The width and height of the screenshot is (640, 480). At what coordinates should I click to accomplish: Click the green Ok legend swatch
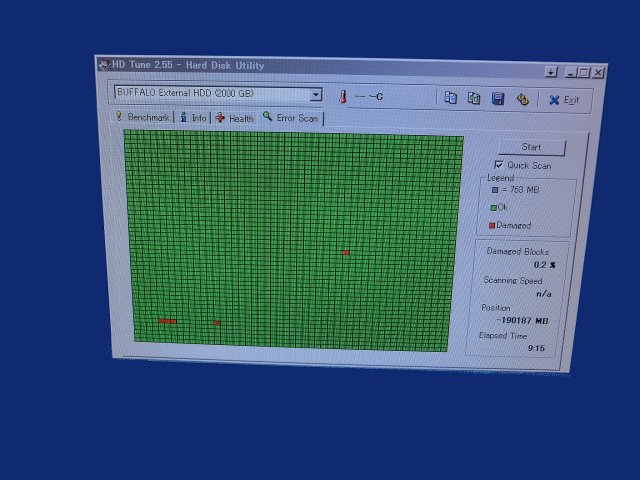[493, 207]
